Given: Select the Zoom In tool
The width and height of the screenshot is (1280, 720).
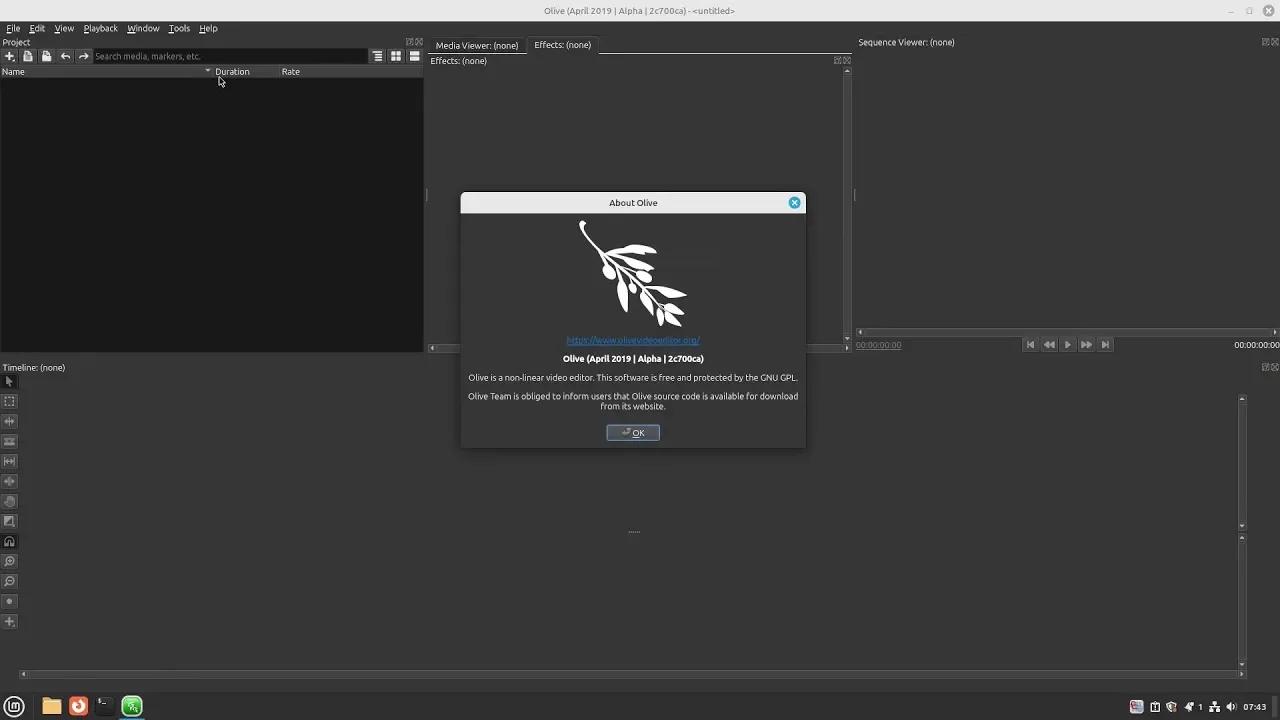Looking at the screenshot, I should pyautogui.click(x=9, y=561).
